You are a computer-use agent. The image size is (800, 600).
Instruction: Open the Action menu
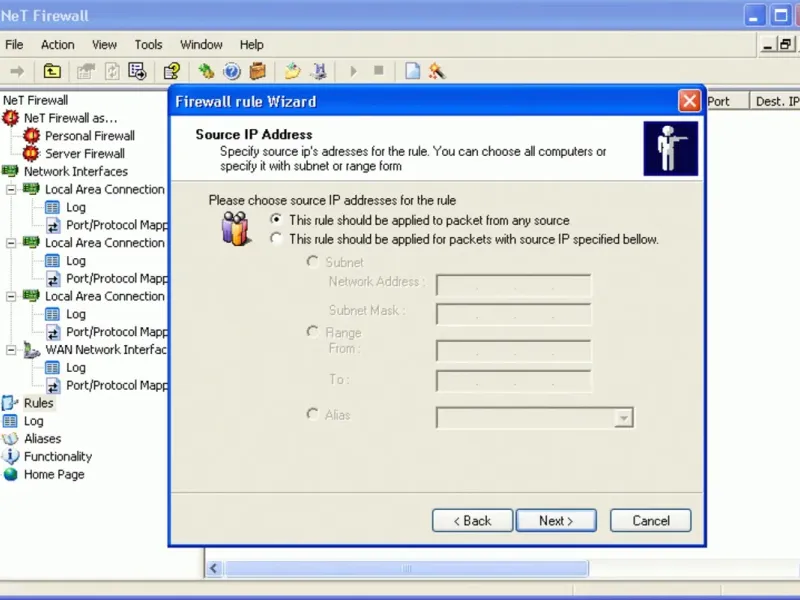(58, 45)
